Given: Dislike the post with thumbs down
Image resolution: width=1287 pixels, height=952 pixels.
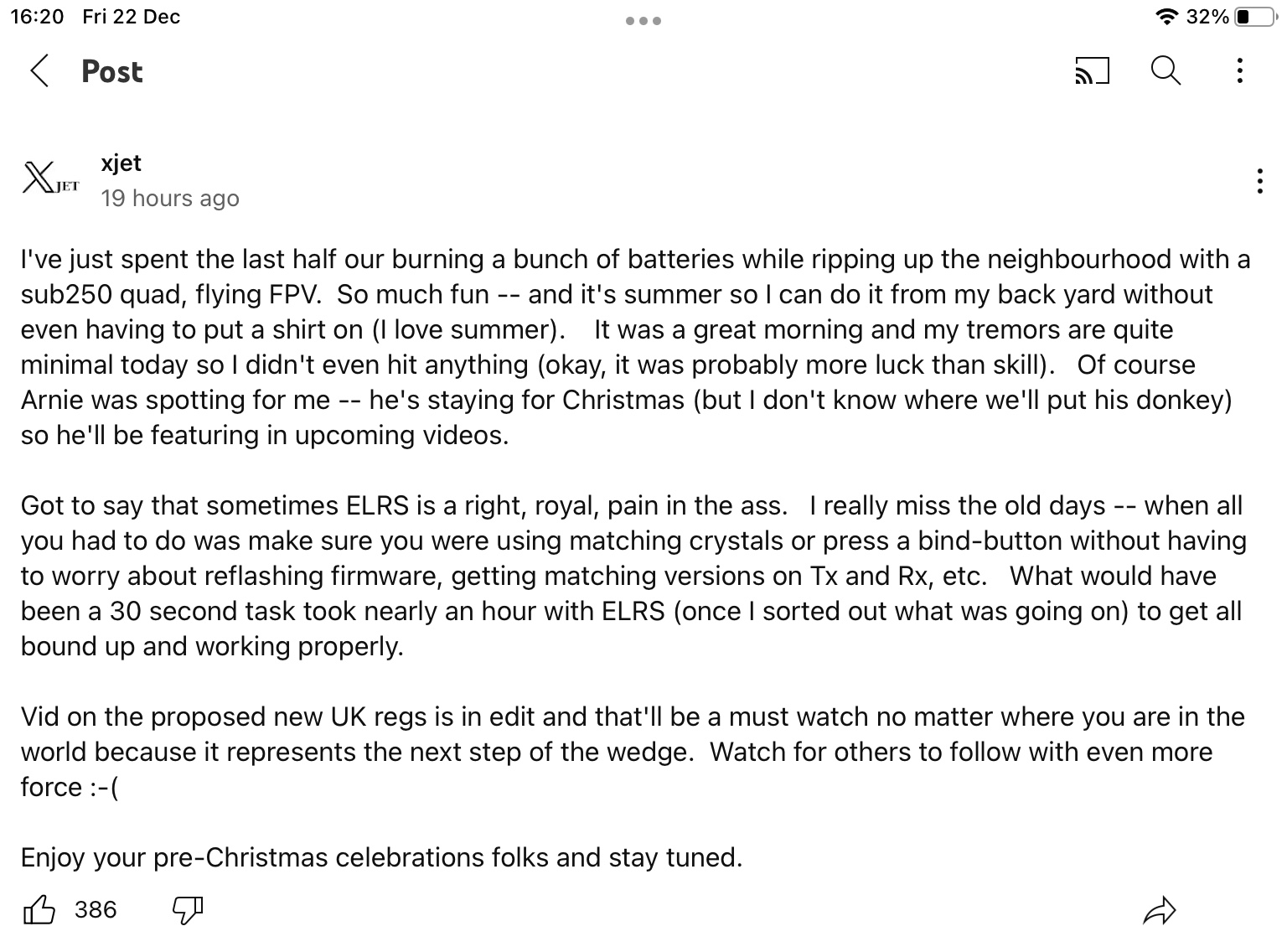Looking at the screenshot, I should (187, 910).
